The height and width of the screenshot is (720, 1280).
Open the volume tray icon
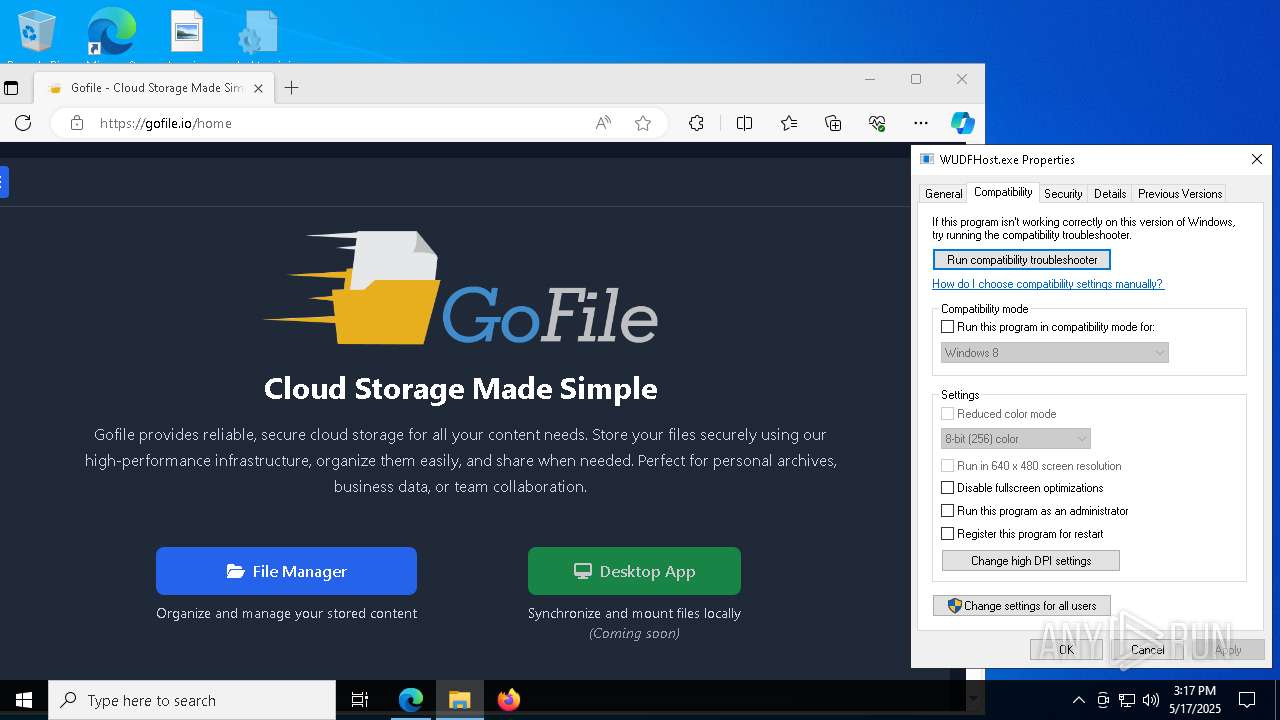(1151, 700)
